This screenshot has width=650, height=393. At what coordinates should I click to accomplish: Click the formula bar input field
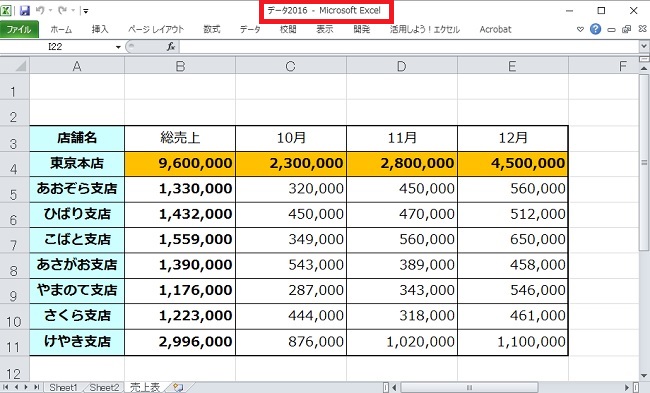pos(409,46)
